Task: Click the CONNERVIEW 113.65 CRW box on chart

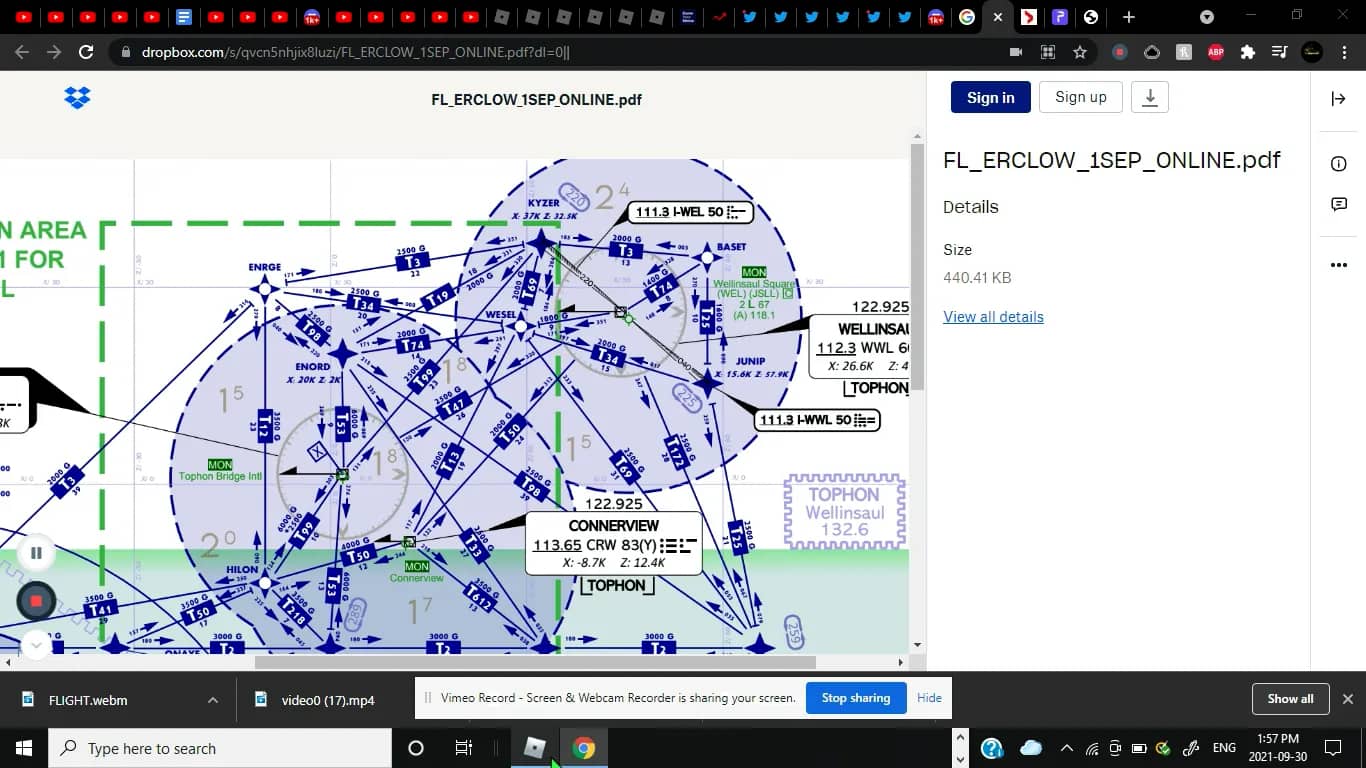Action: coord(614,543)
